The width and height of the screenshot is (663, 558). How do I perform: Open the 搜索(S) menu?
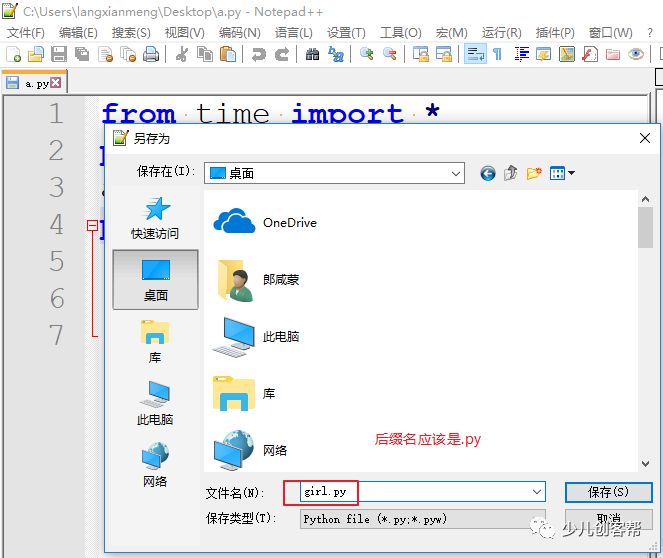[131, 33]
